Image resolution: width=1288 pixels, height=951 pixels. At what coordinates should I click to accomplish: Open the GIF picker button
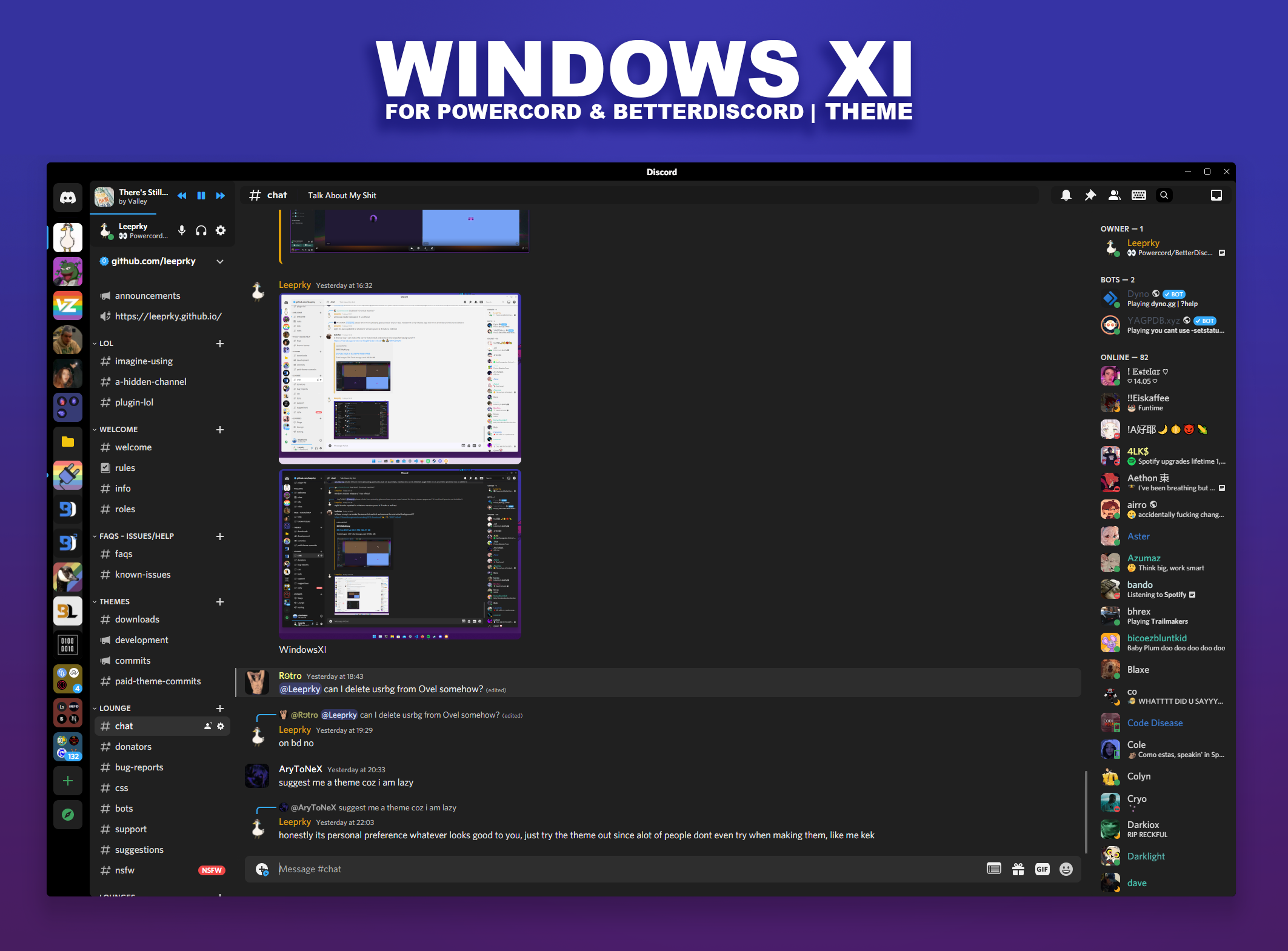1042,869
